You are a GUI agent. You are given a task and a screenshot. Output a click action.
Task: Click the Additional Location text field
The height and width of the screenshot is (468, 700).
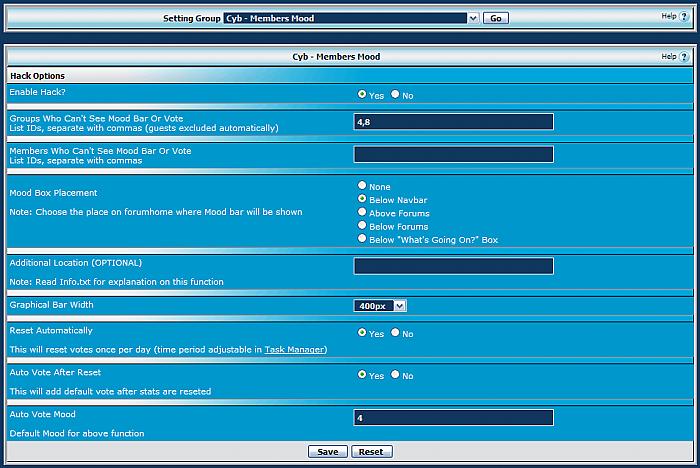453,266
